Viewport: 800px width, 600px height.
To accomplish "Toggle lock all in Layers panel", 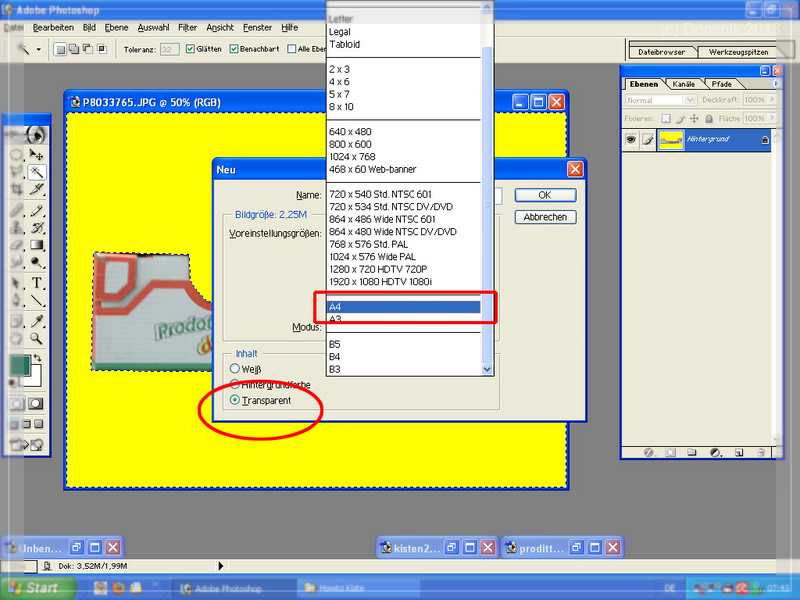I will 709,118.
